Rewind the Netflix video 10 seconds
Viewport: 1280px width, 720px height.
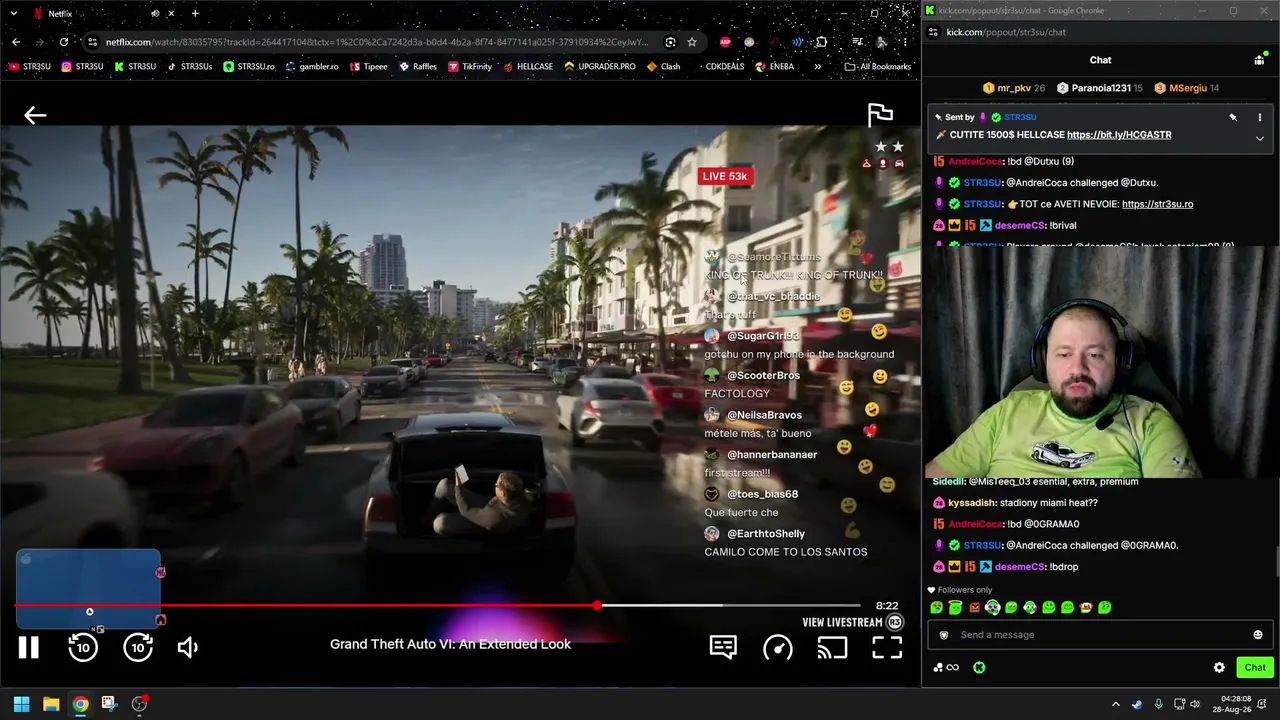[83, 648]
